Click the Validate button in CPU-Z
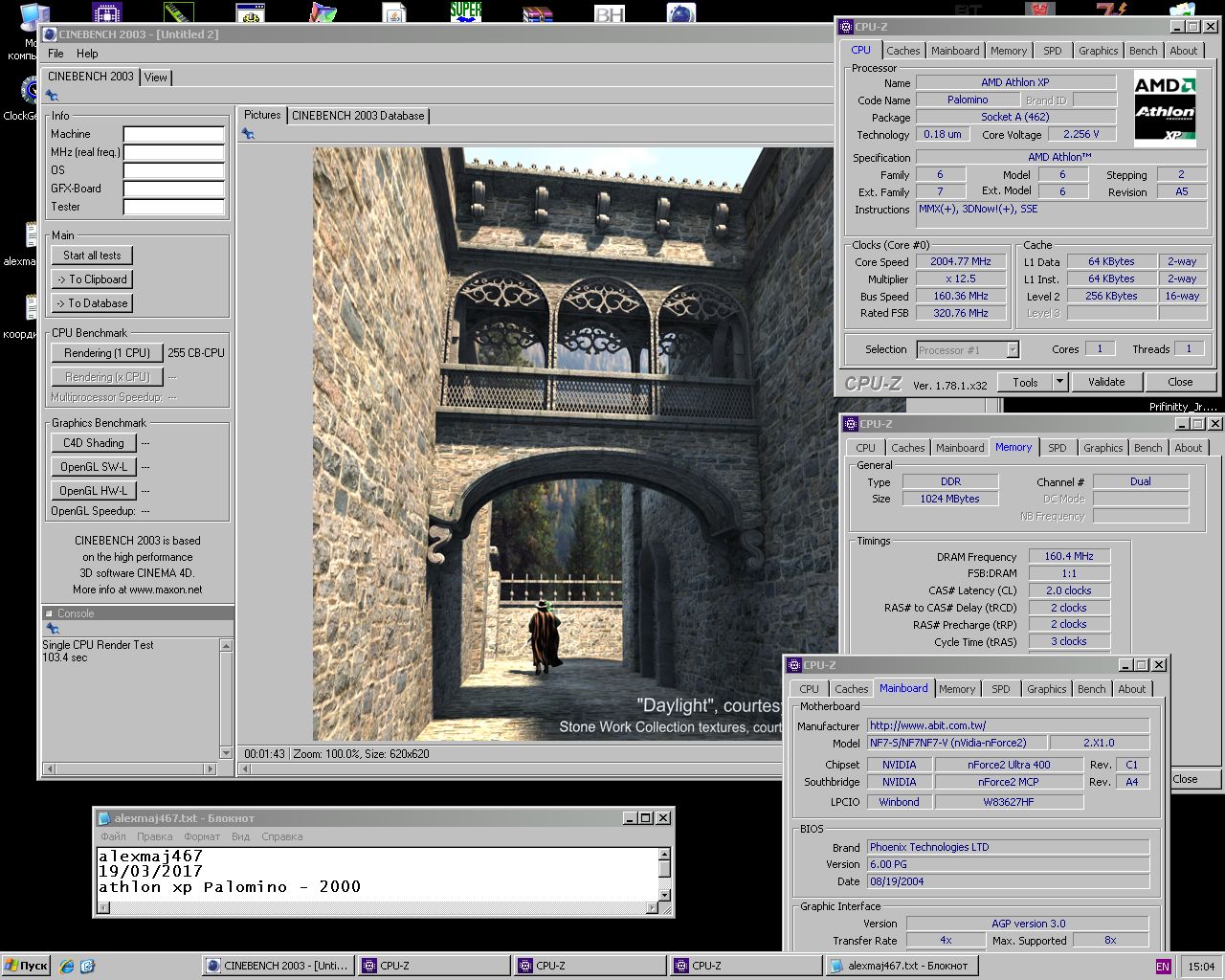Image resolution: width=1225 pixels, height=980 pixels. click(1106, 382)
